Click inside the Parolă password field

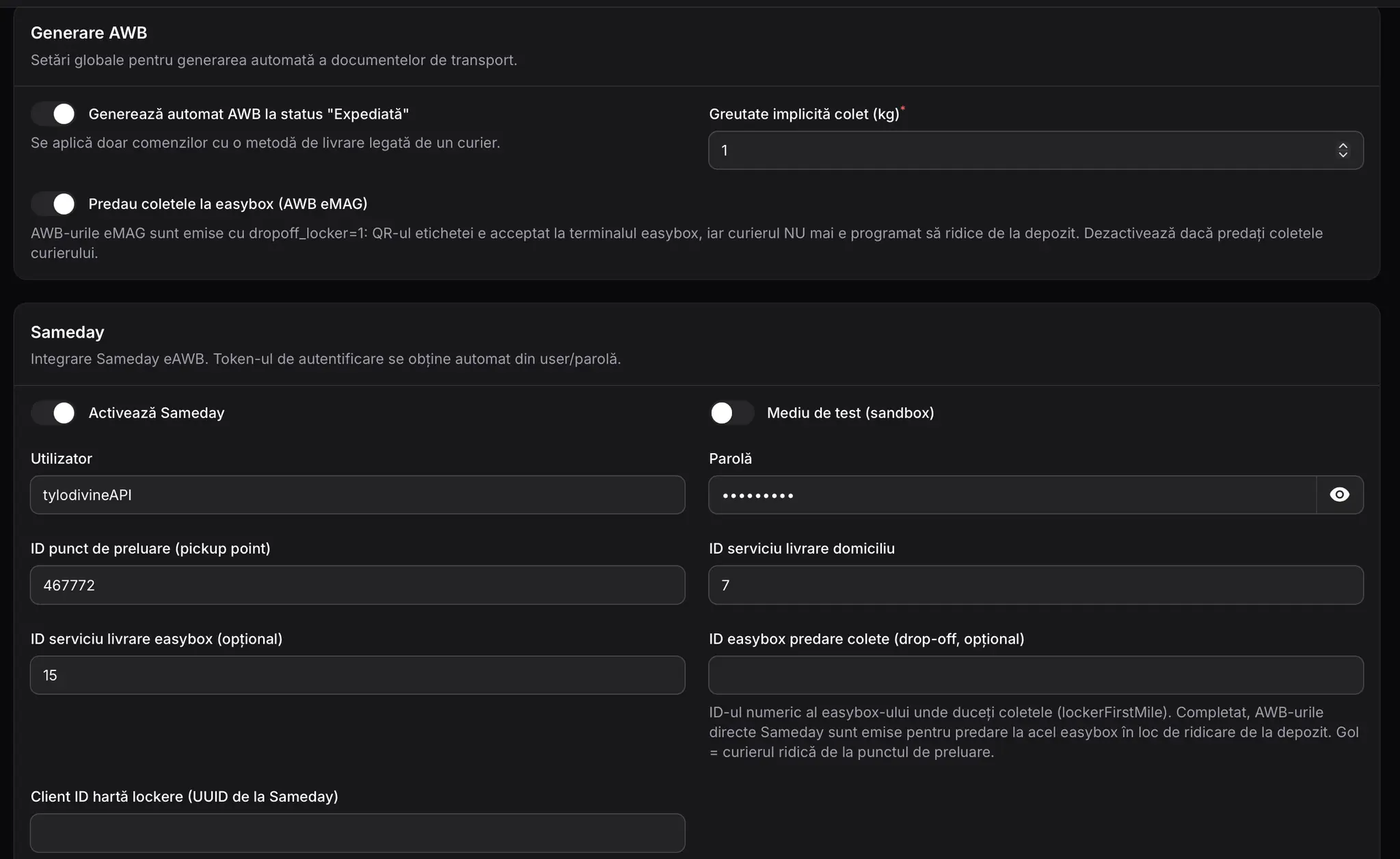(1012, 495)
